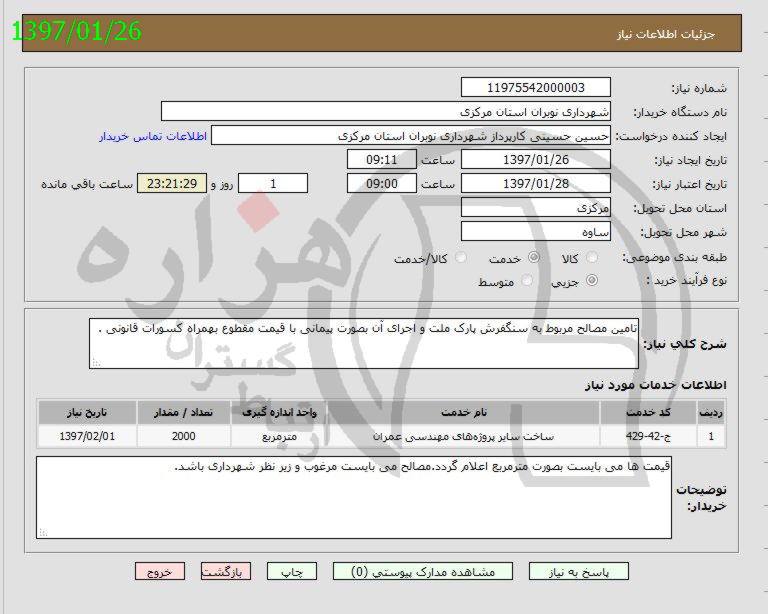This screenshot has width=768, height=614.
Task: Click the validity time field 09:00
Action: (x=382, y=184)
